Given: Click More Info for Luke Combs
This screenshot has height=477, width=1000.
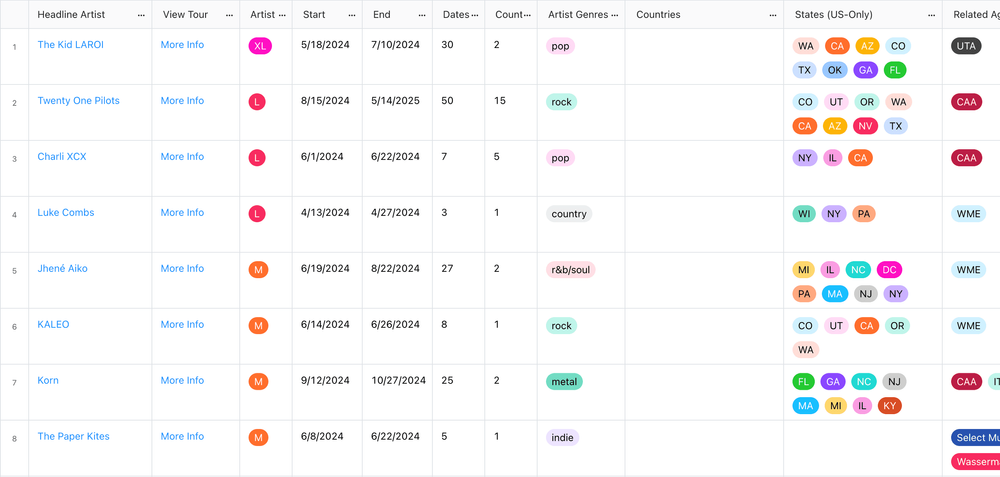Looking at the screenshot, I should (182, 212).
